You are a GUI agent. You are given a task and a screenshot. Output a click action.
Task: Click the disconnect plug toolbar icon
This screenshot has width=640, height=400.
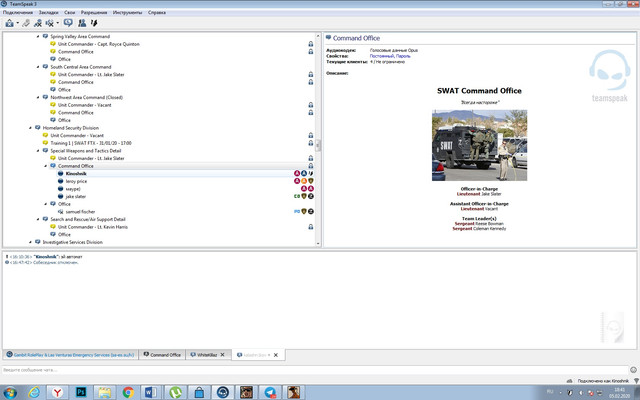coord(26,23)
